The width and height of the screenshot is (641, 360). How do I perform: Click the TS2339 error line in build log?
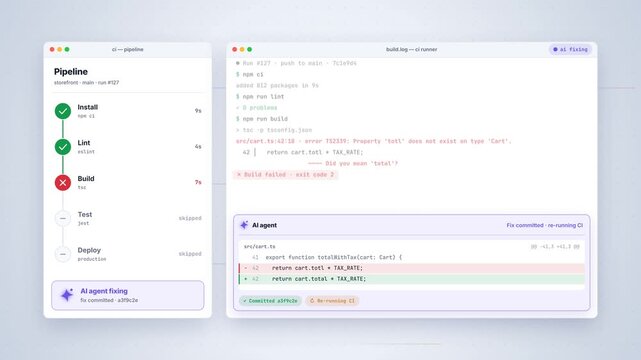pos(373,141)
